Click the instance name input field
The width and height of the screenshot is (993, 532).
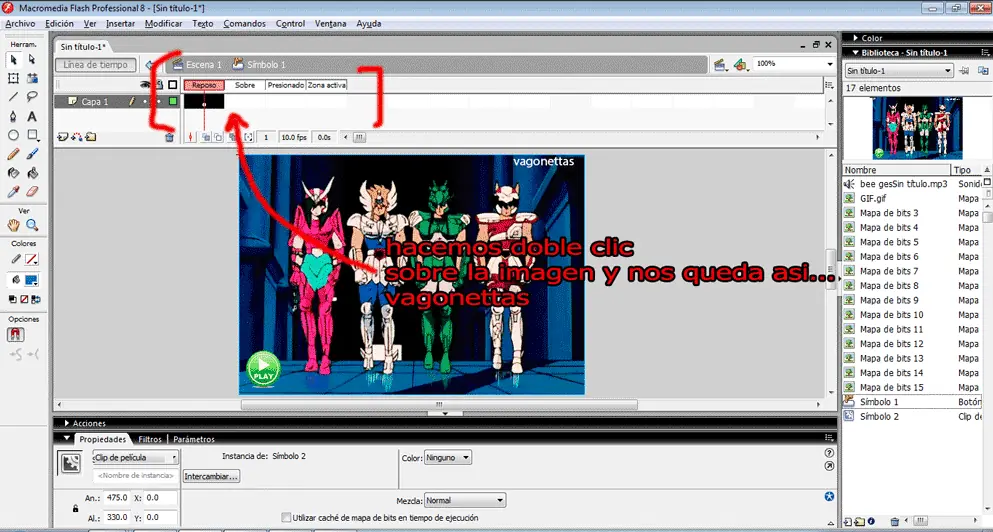135,476
